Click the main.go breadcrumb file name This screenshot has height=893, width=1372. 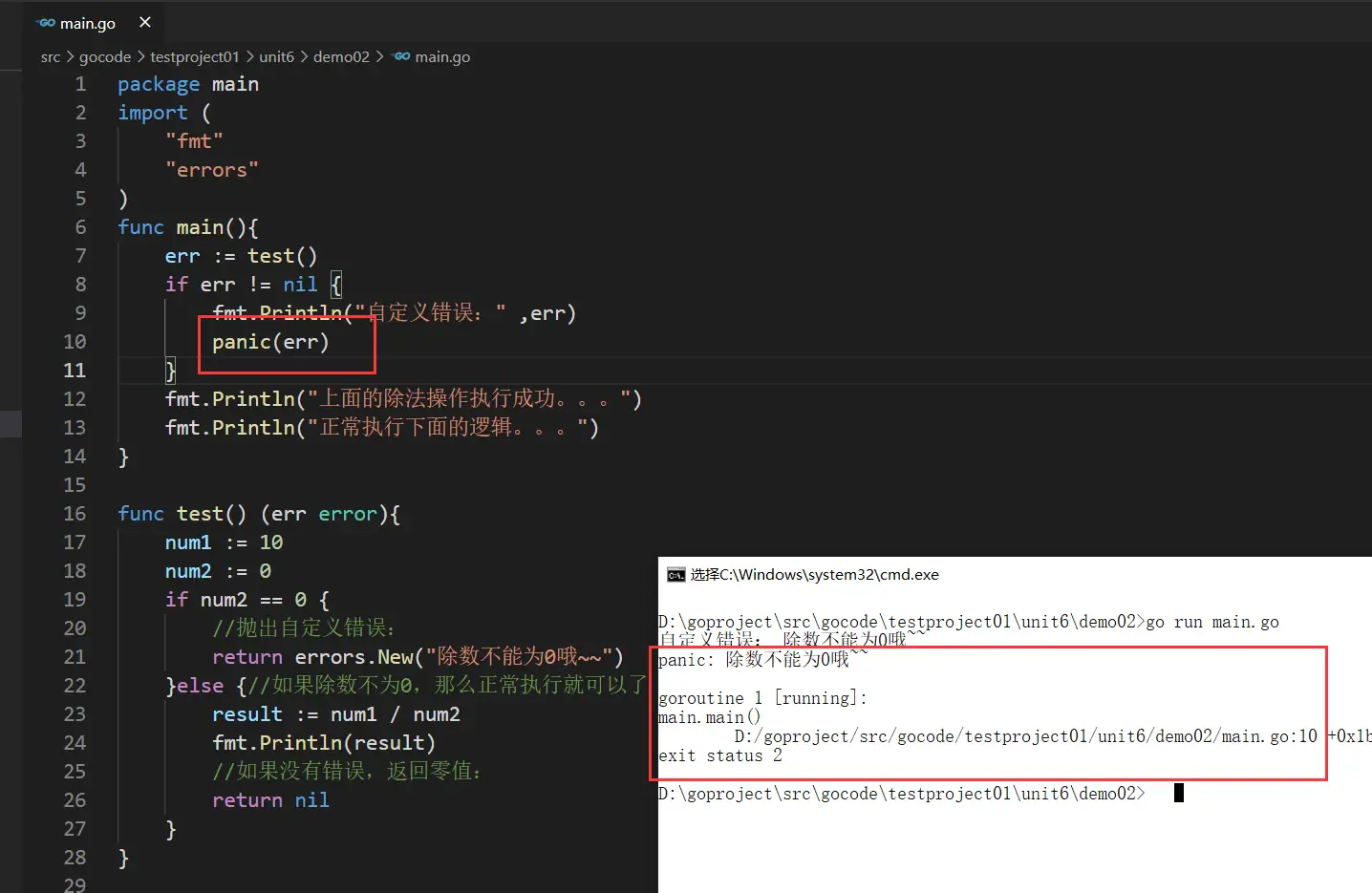pyautogui.click(x=442, y=57)
